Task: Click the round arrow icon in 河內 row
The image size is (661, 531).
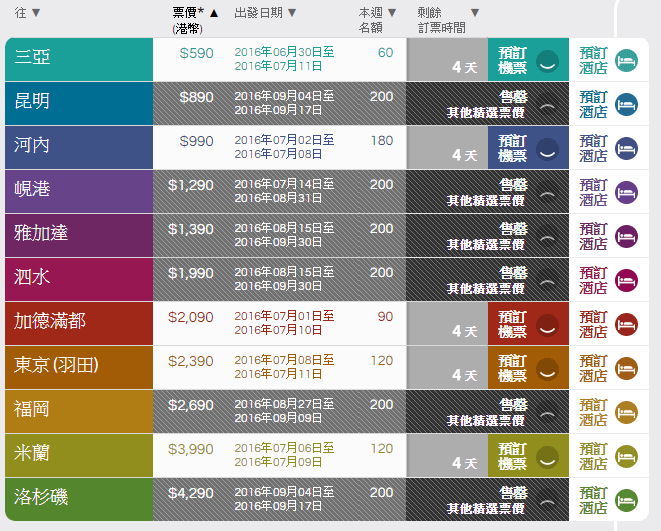Action: pos(547,149)
